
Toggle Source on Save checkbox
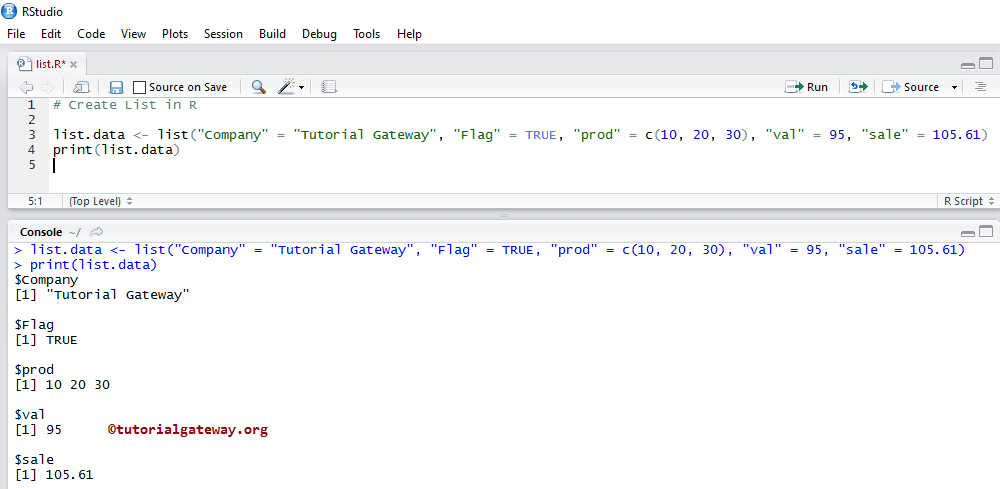click(139, 87)
